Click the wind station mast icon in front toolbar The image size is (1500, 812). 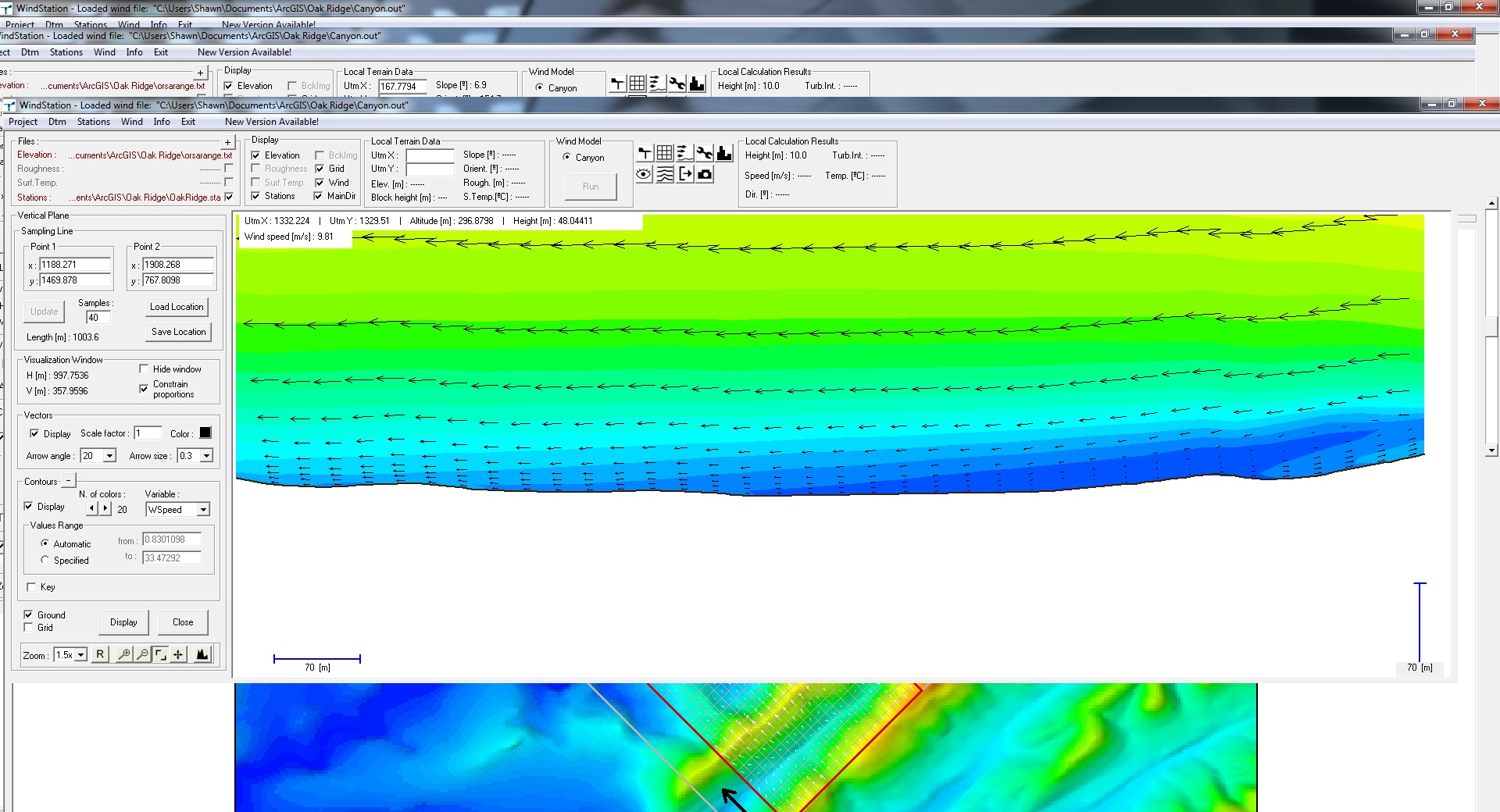pos(645,153)
